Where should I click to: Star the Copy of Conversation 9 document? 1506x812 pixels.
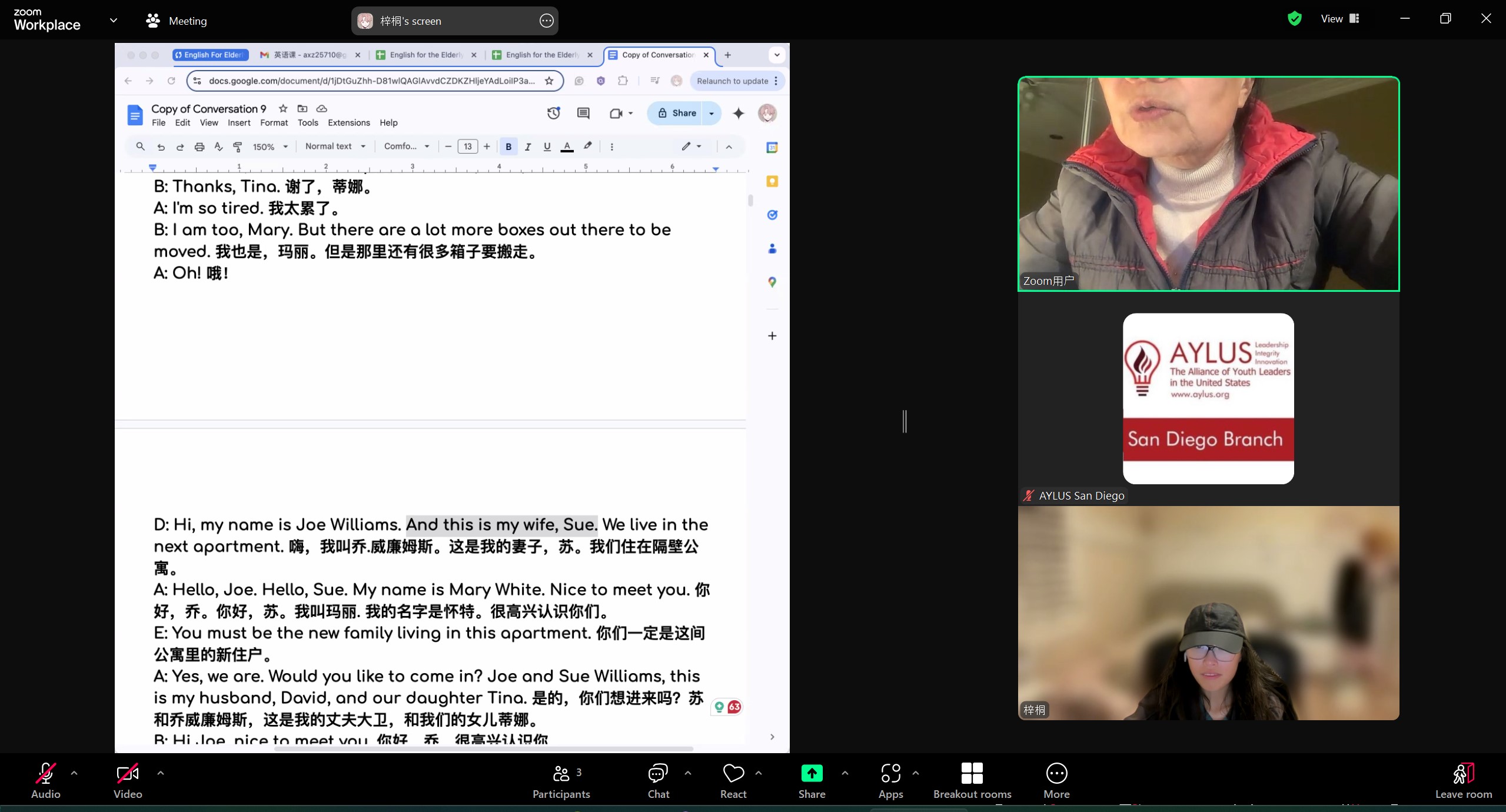tap(283, 108)
